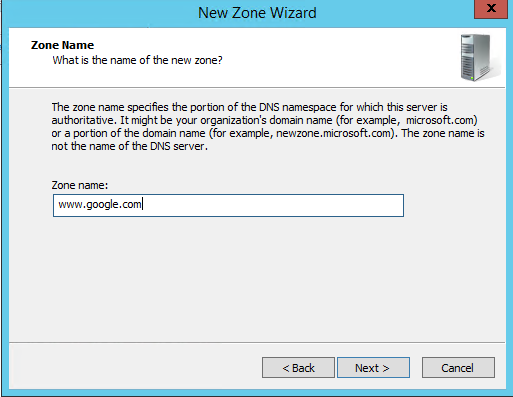Click the 'not the name of the DNS server.' sentence
This screenshot has height=397, width=513.
(129, 146)
